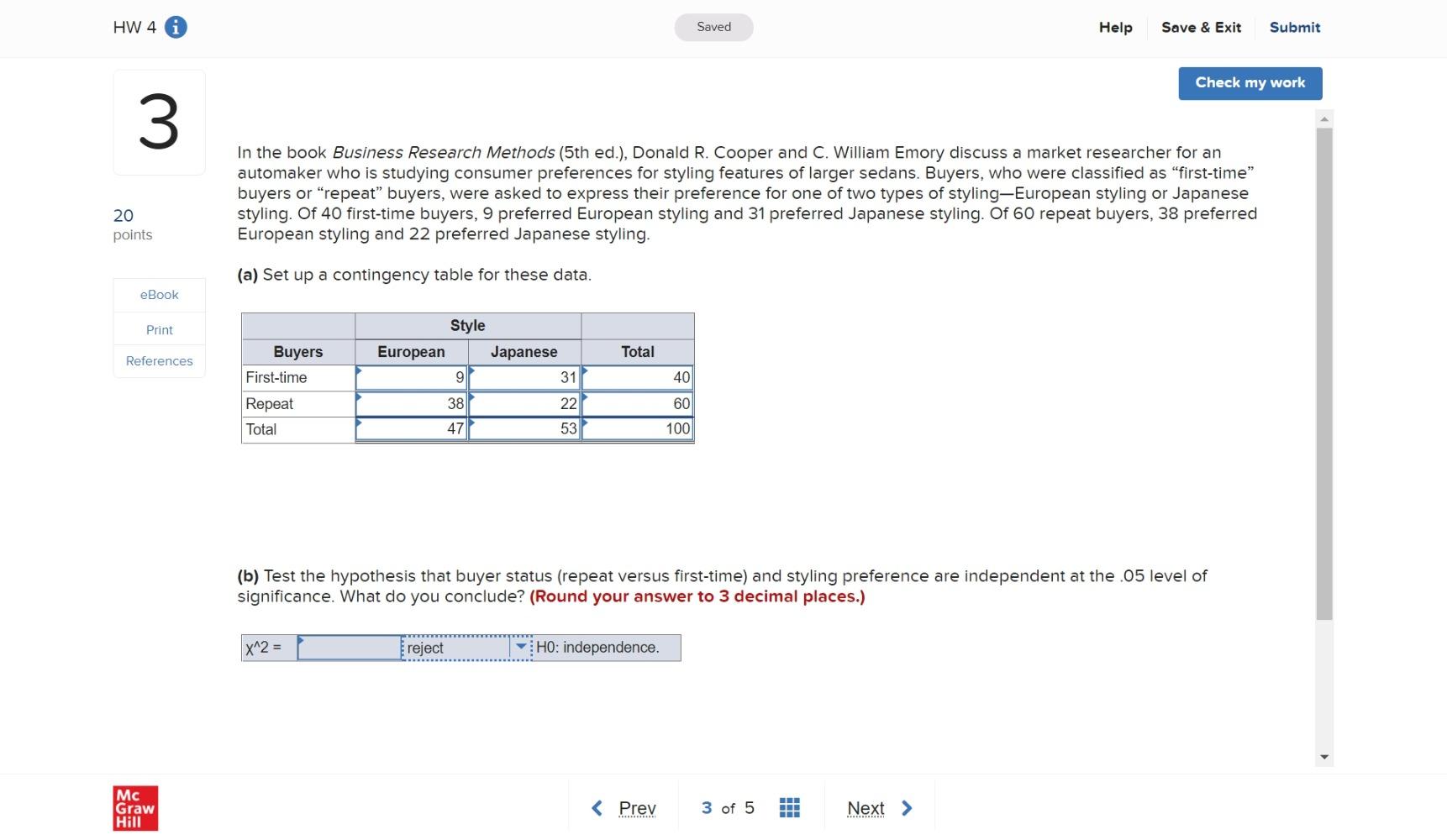
Task: Open the eBook link
Action: 159,294
